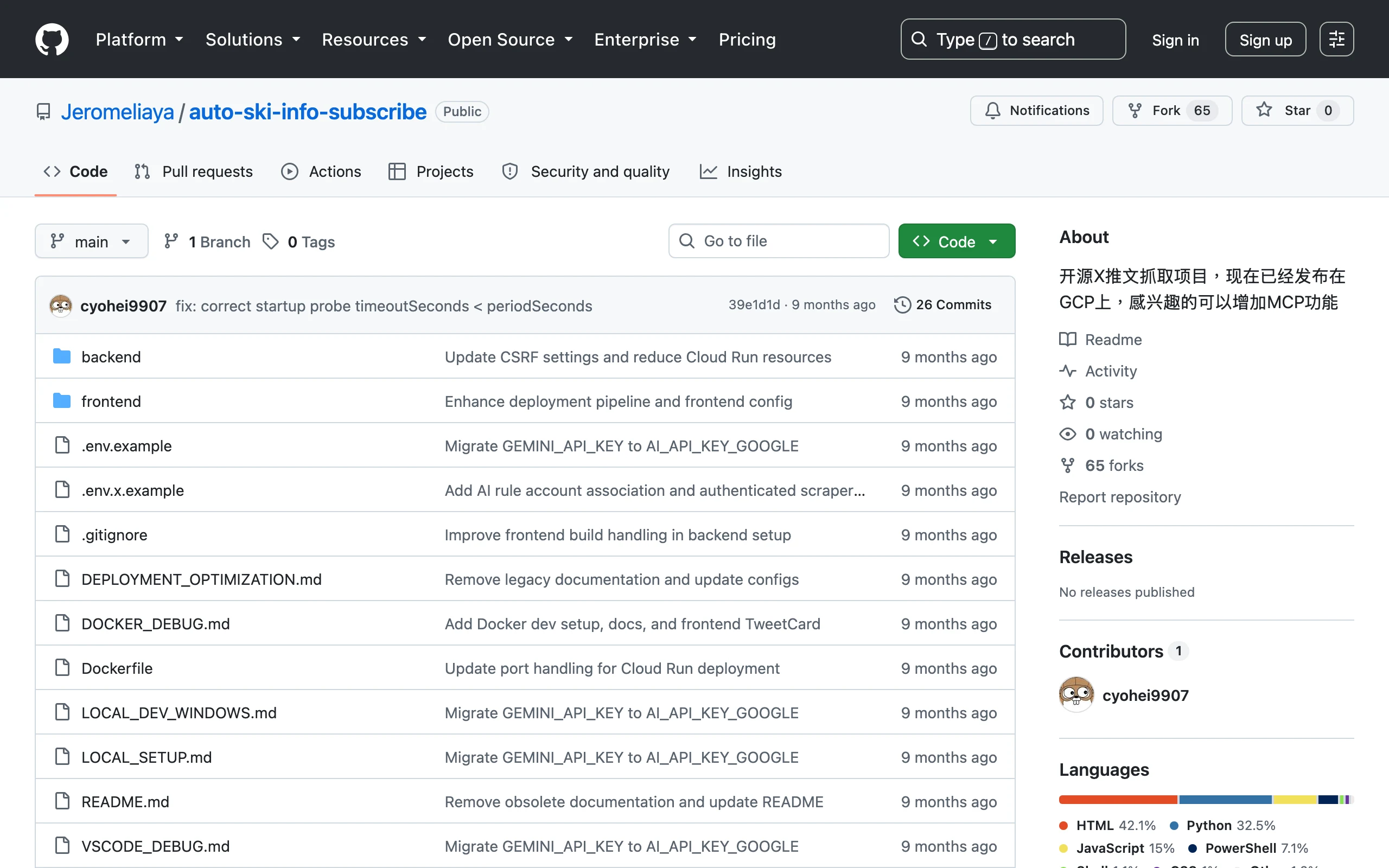
Task: Open the .env.x.example file
Action: click(132, 490)
